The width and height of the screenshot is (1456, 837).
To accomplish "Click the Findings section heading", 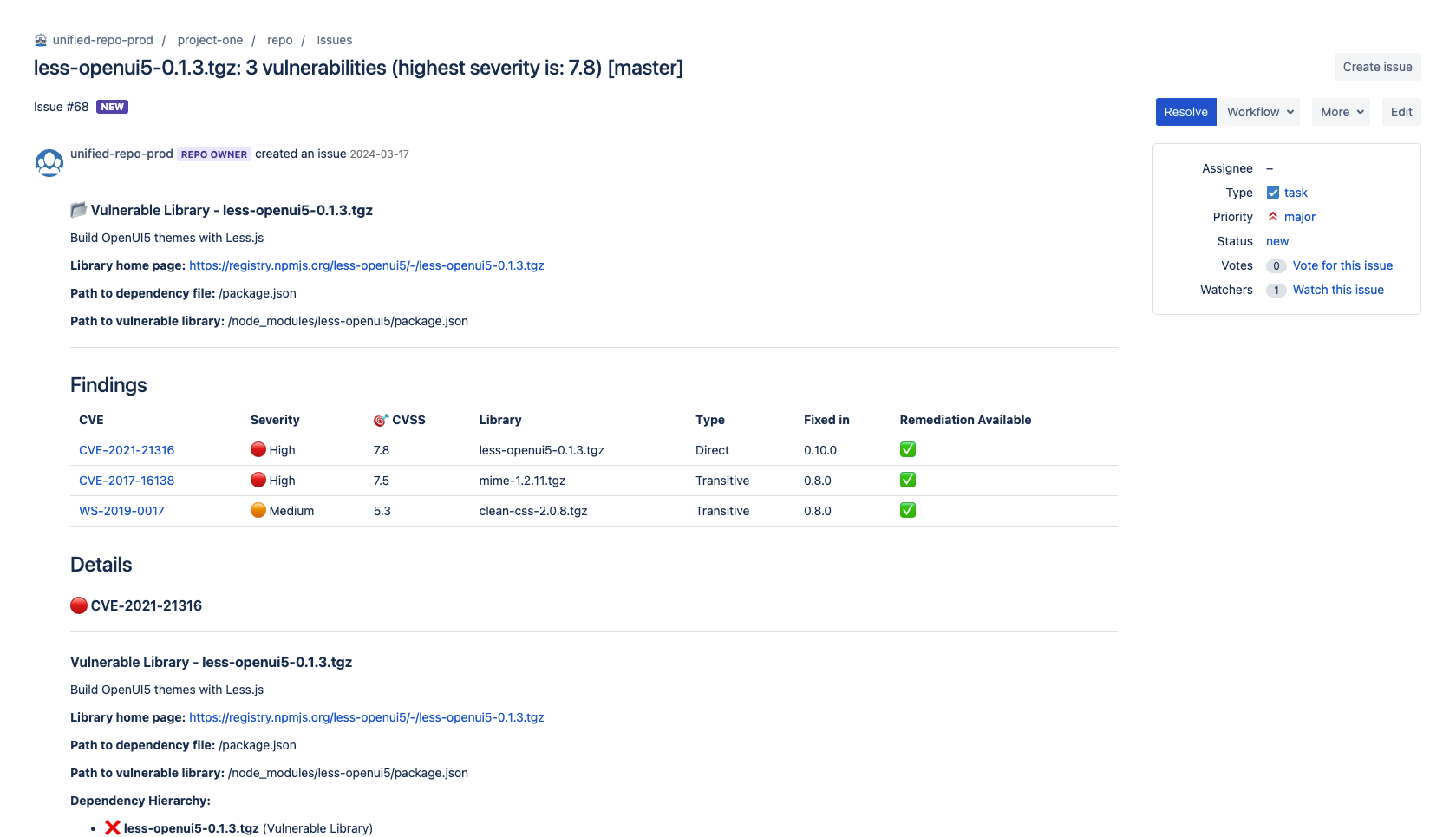I will [x=108, y=385].
